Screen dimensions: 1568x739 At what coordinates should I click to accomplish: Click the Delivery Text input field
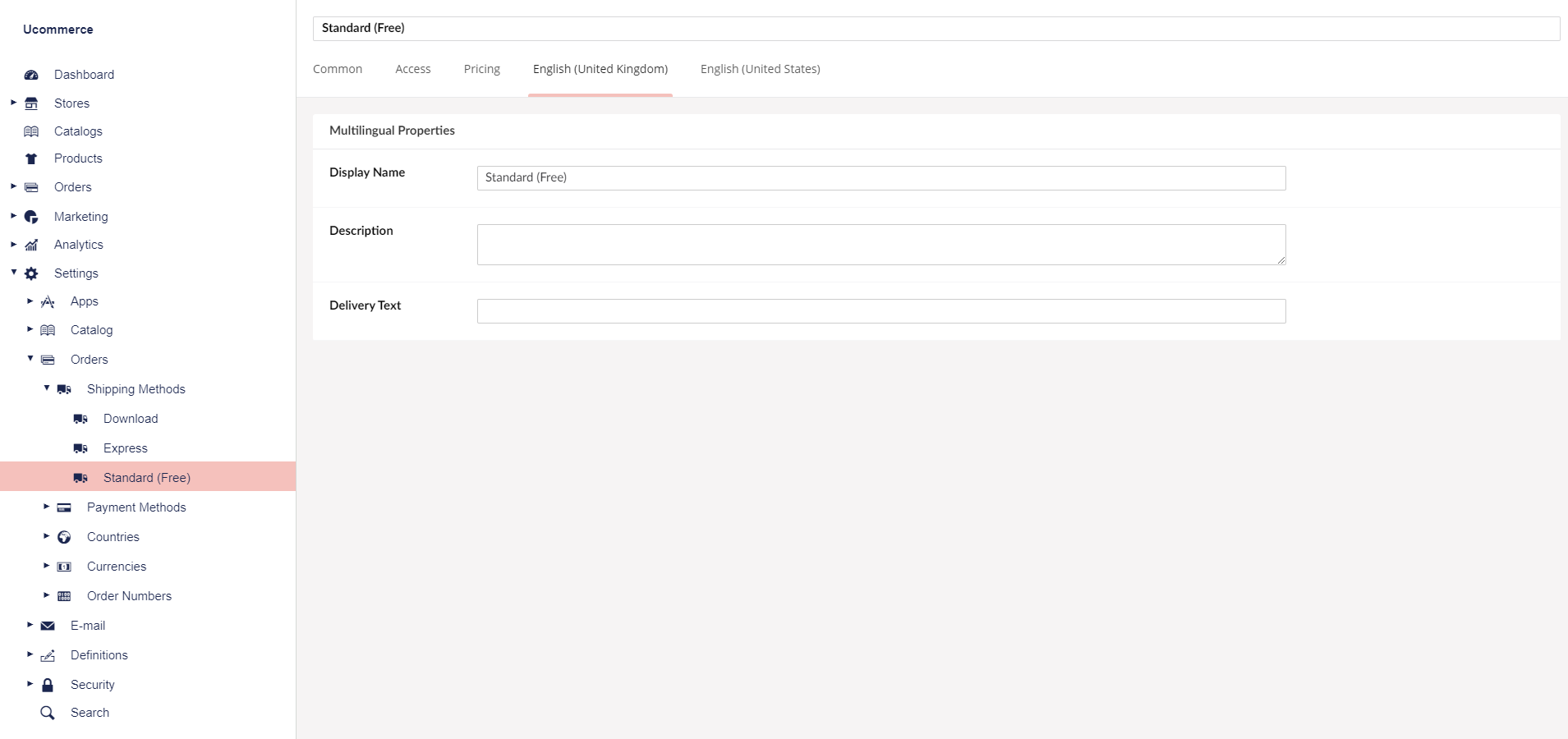(881, 311)
